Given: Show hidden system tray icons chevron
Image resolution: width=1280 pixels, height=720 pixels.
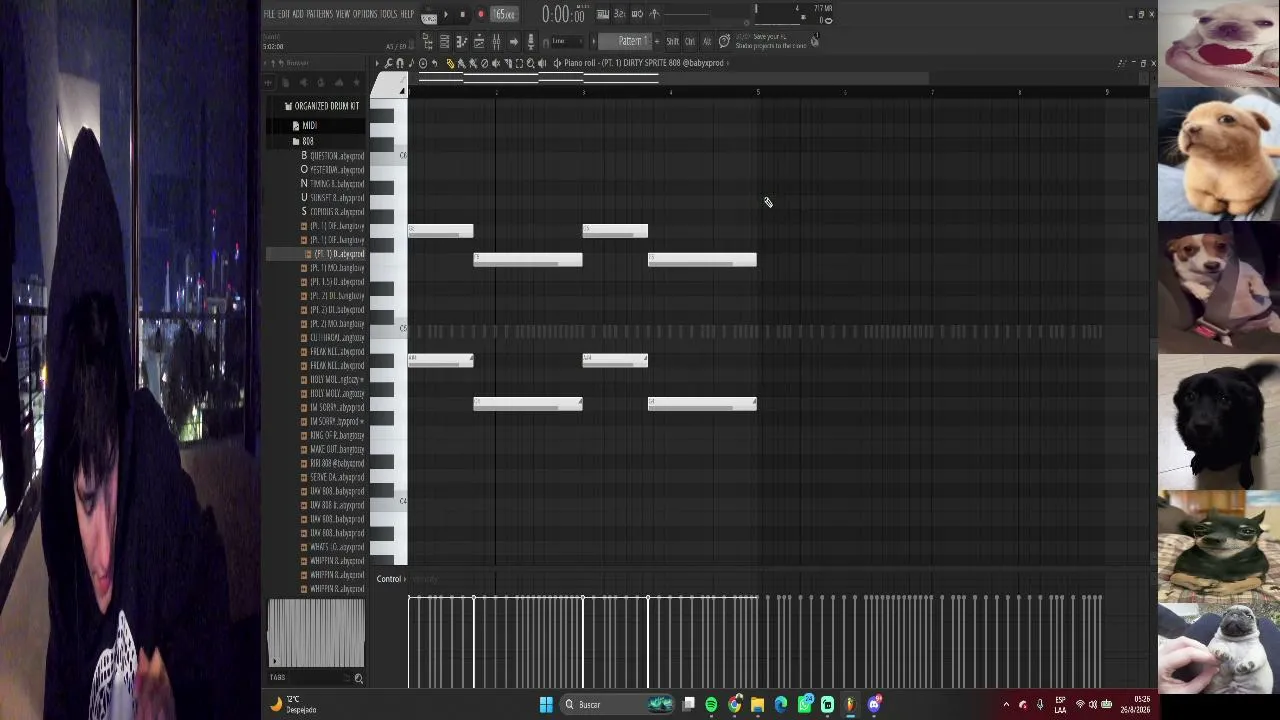Looking at the screenshot, I should coord(1006,705).
